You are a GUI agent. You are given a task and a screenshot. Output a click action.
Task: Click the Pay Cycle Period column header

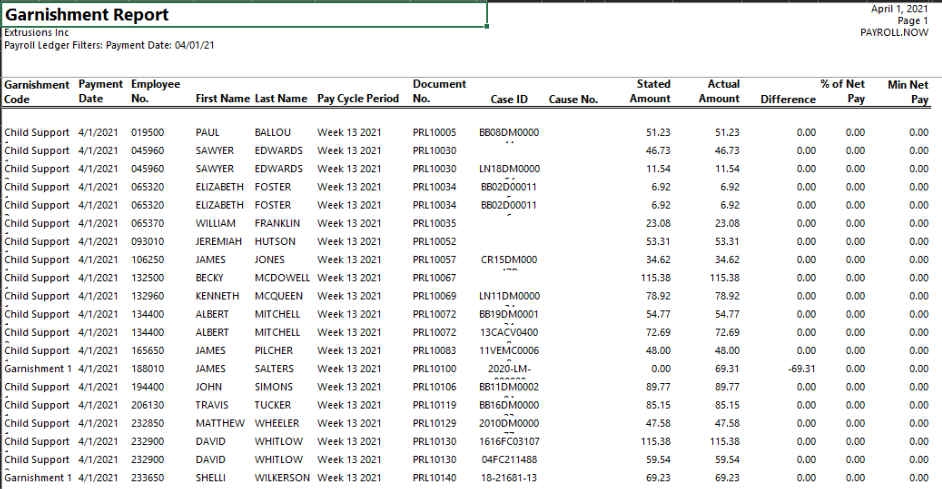[358, 99]
